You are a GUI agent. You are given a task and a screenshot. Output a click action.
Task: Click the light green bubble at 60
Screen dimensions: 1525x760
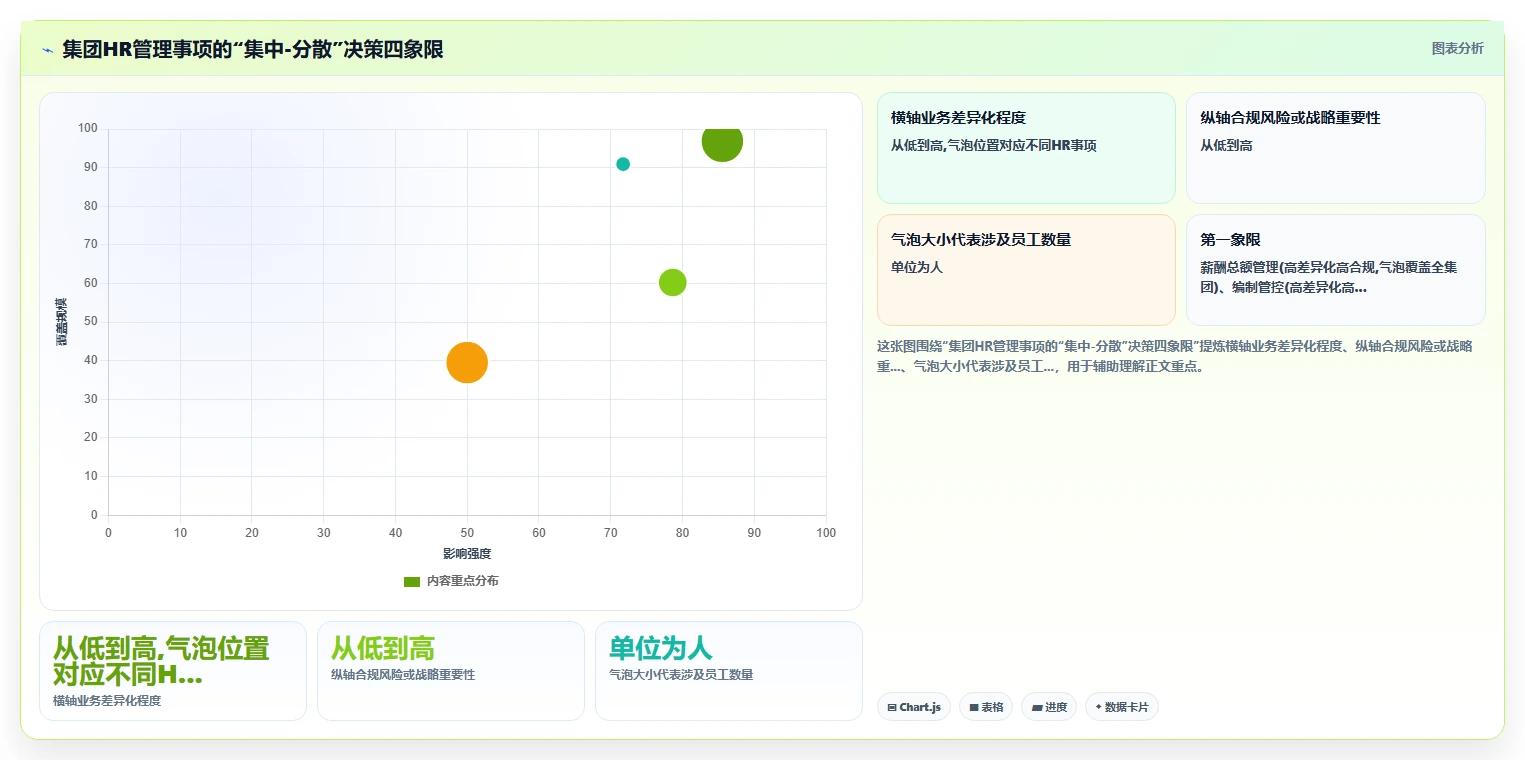(x=673, y=283)
